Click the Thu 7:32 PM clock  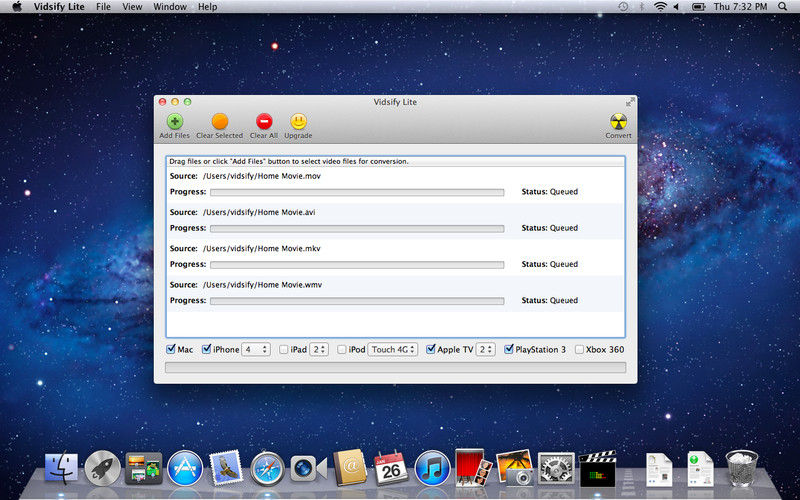[740, 7]
